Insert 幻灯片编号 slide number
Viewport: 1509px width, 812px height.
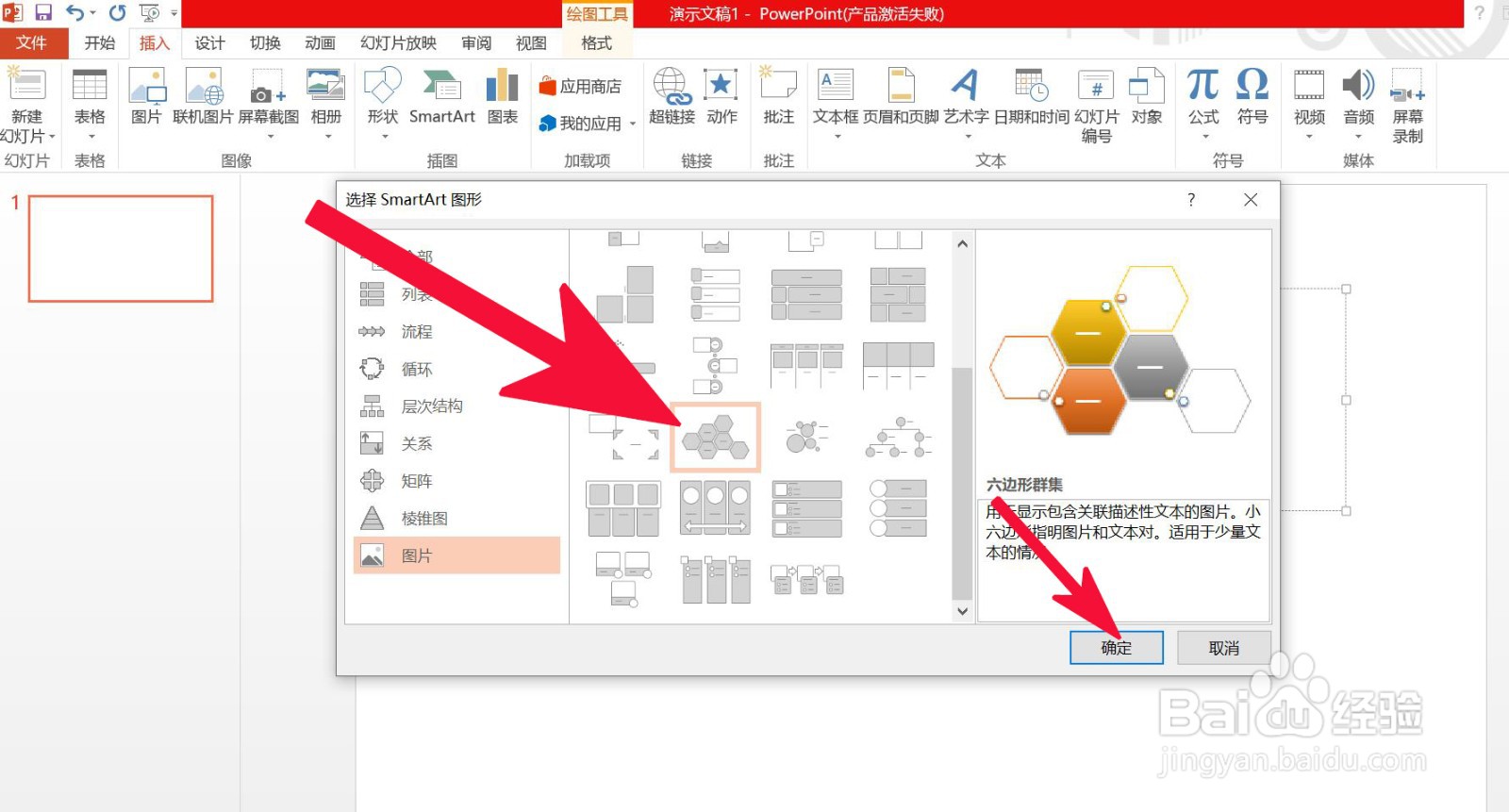(x=1096, y=106)
